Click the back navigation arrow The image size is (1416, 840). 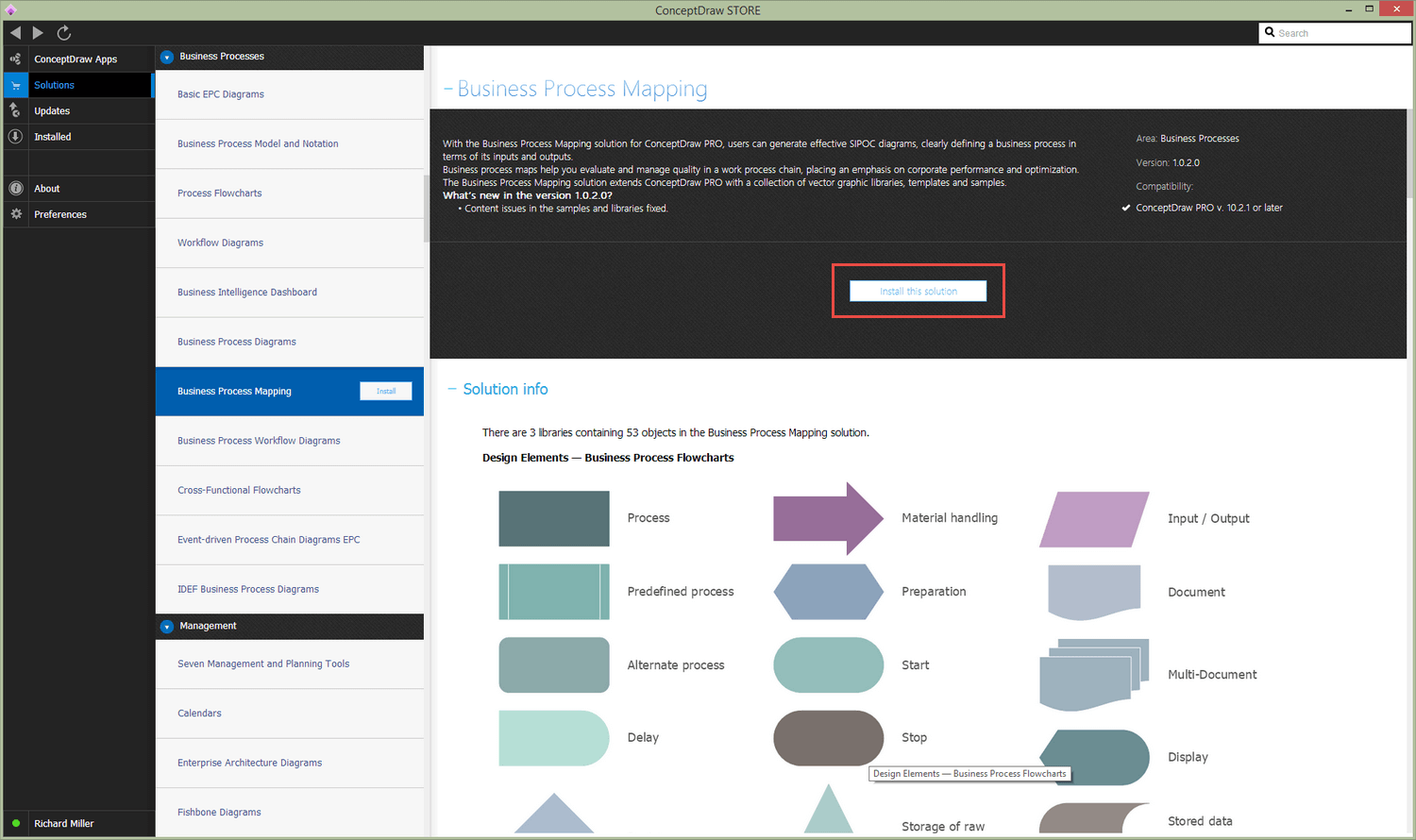15,33
